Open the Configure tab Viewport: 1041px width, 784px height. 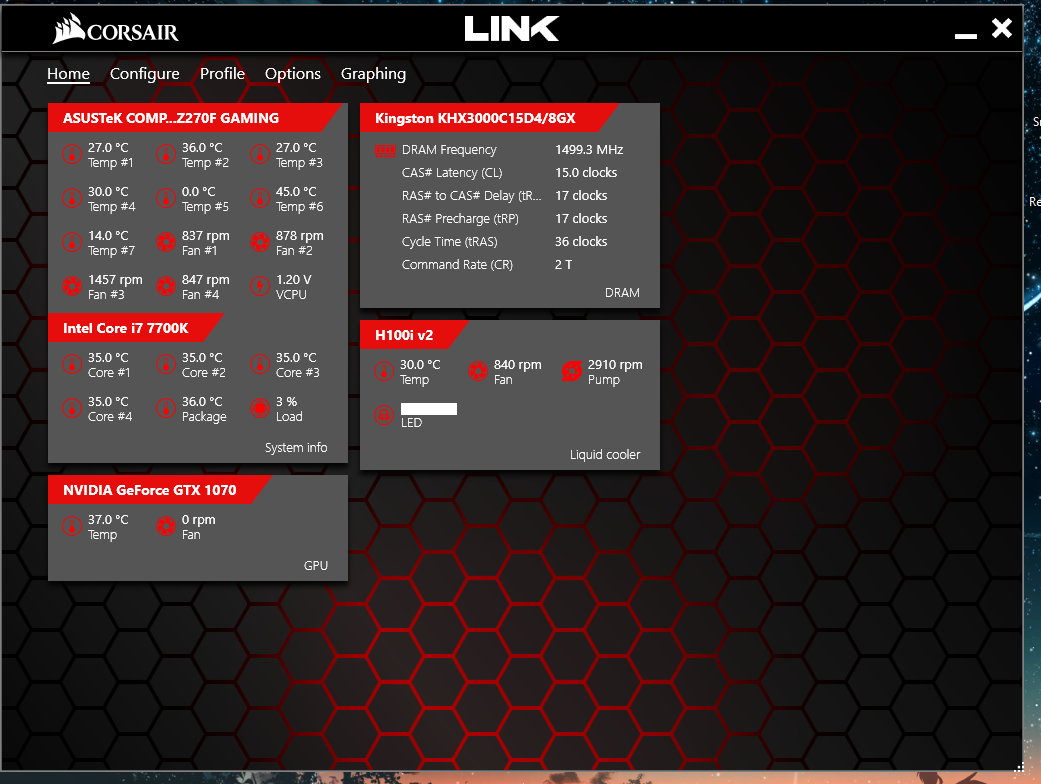144,74
